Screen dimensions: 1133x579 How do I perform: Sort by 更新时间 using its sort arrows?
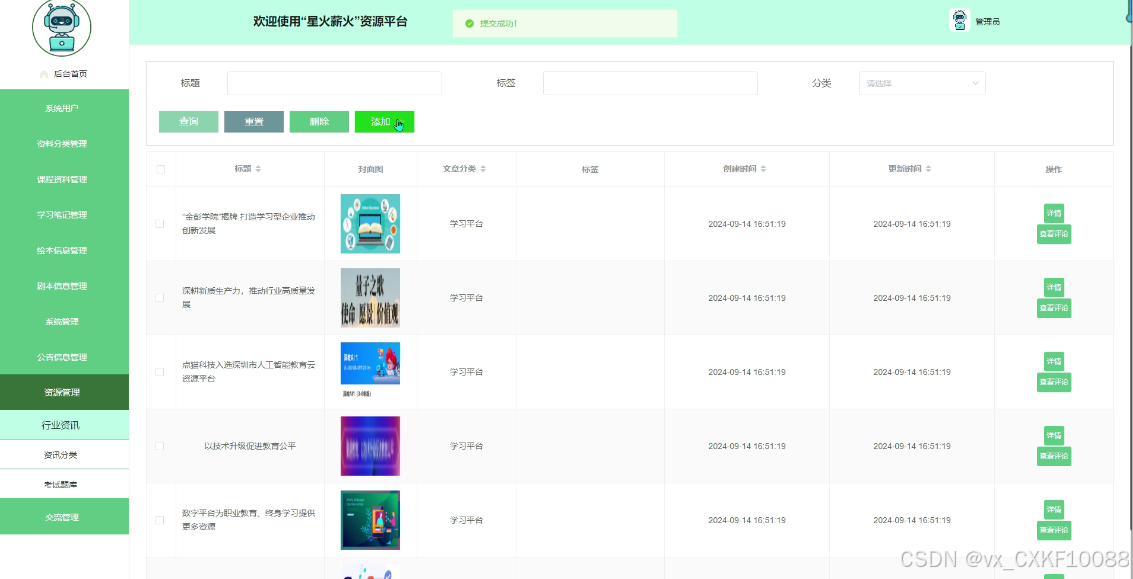(x=928, y=168)
